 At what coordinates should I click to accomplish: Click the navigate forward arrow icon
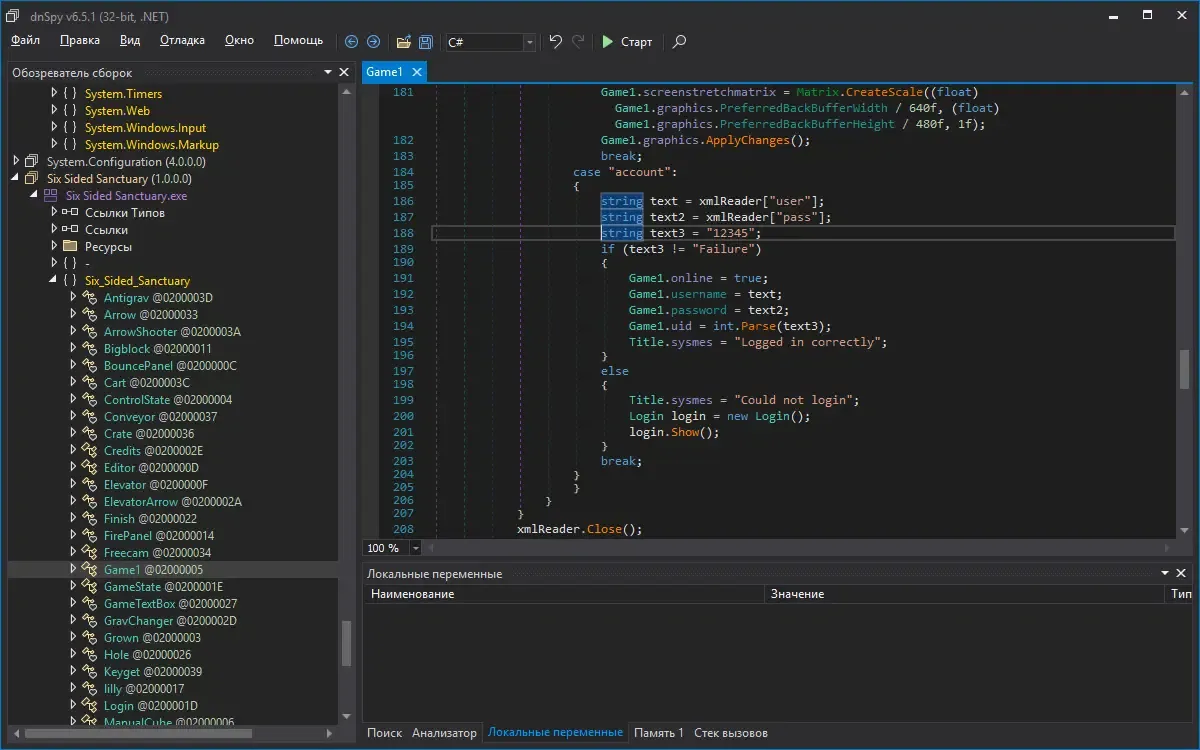point(373,42)
